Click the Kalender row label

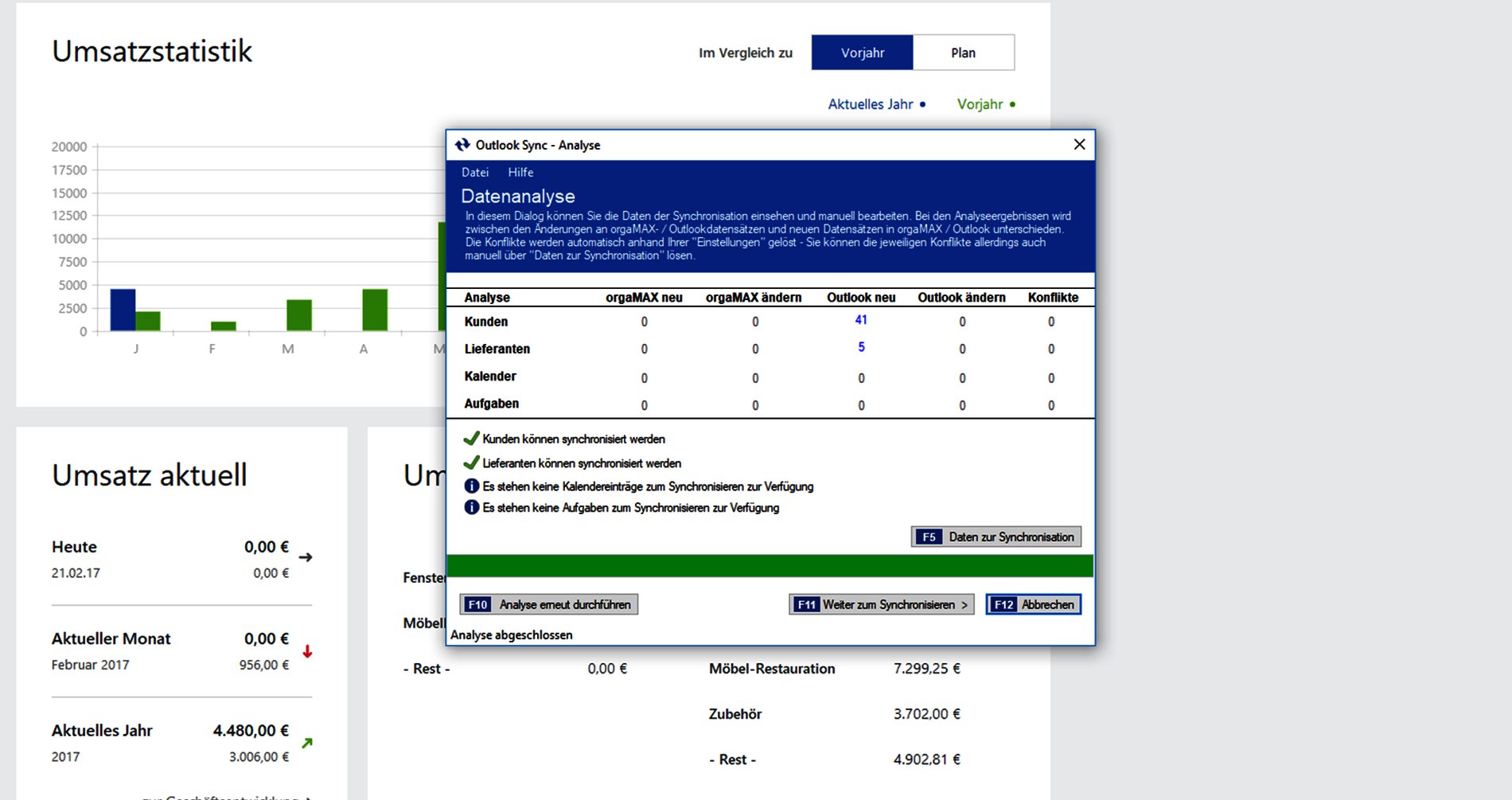pyautogui.click(x=490, y=376)
